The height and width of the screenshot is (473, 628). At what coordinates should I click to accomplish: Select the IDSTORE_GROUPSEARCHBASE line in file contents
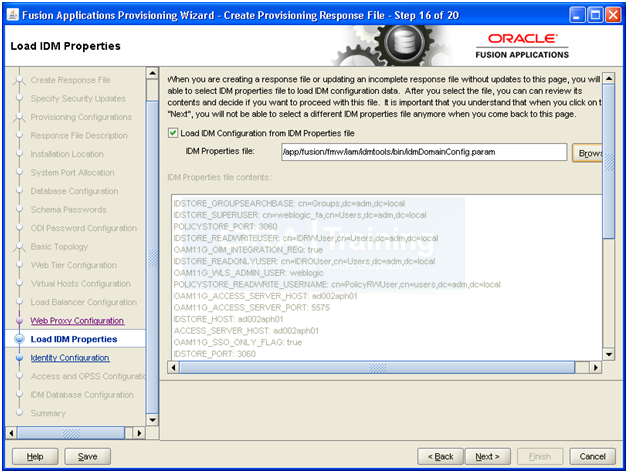(x=289, y=203)
